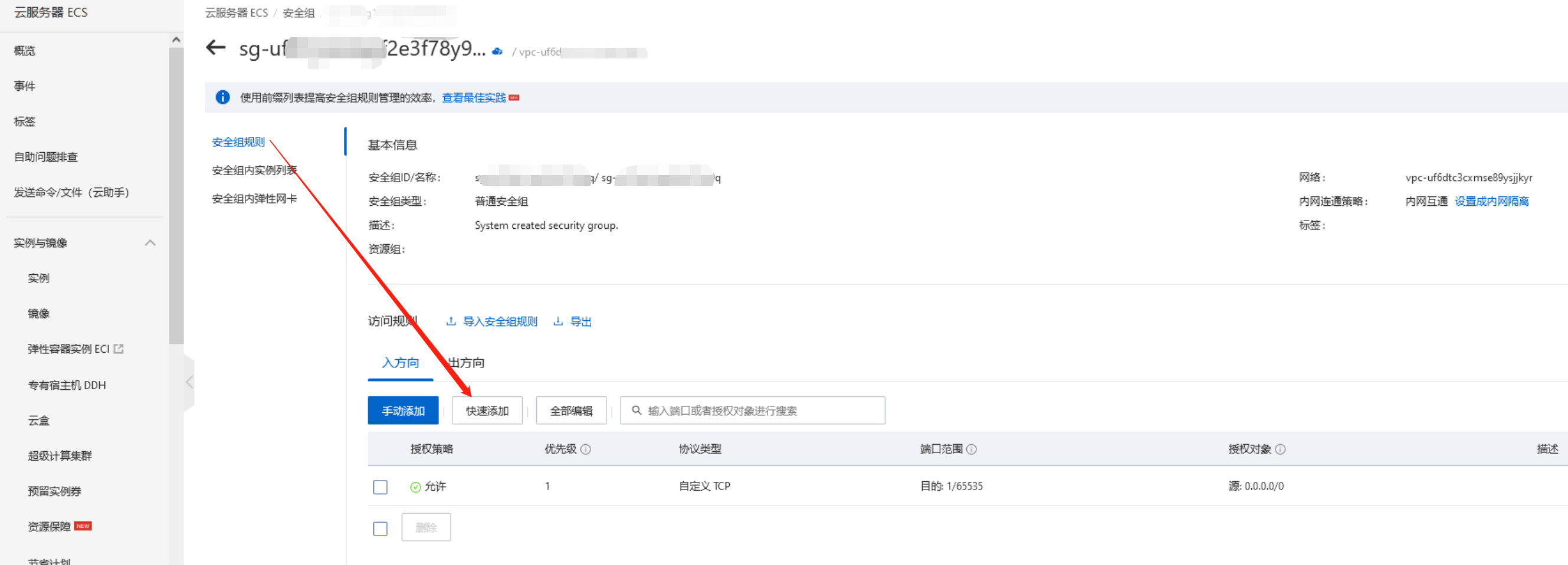Click 云服务器 ECS in the breadcrumb
This screenshot has width=1568, height=565.
click(x=237, y=13)
